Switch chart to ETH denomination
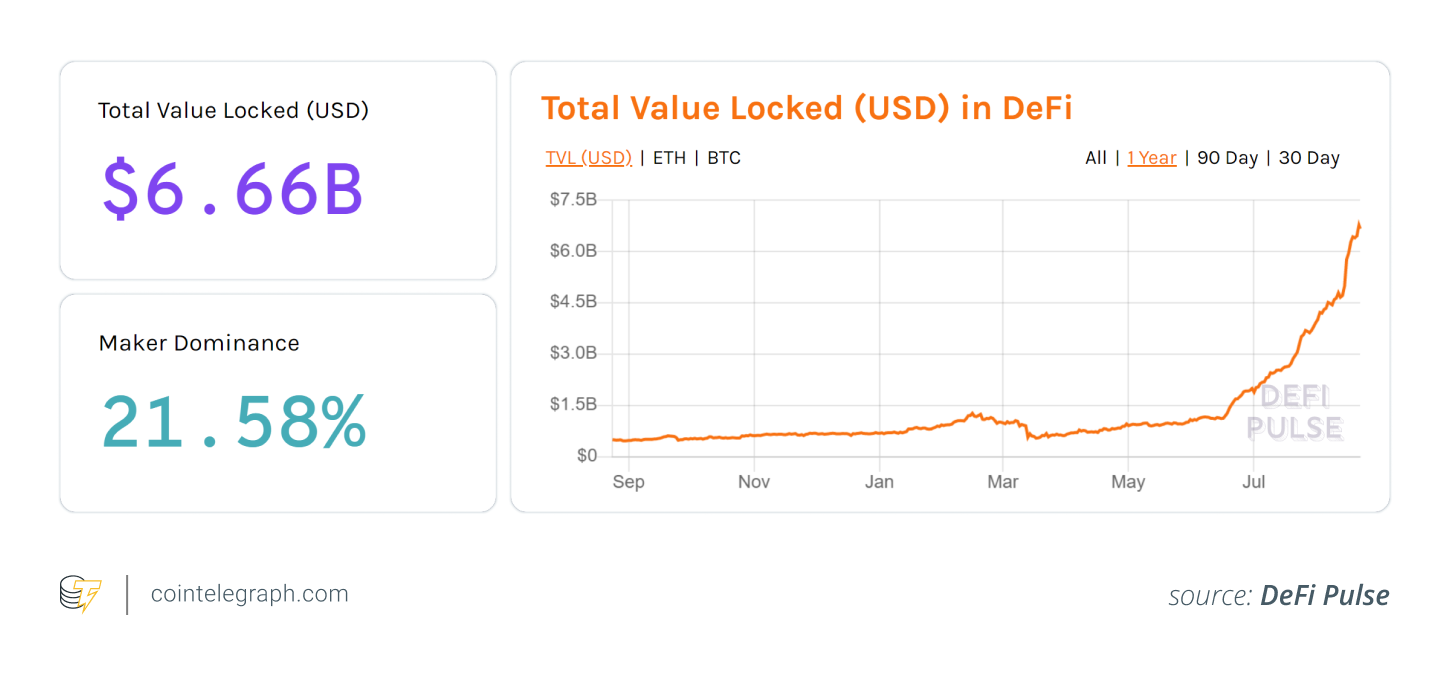Image resolution: width=1450 pixels, height=675 pixels. tap(669, 158)
